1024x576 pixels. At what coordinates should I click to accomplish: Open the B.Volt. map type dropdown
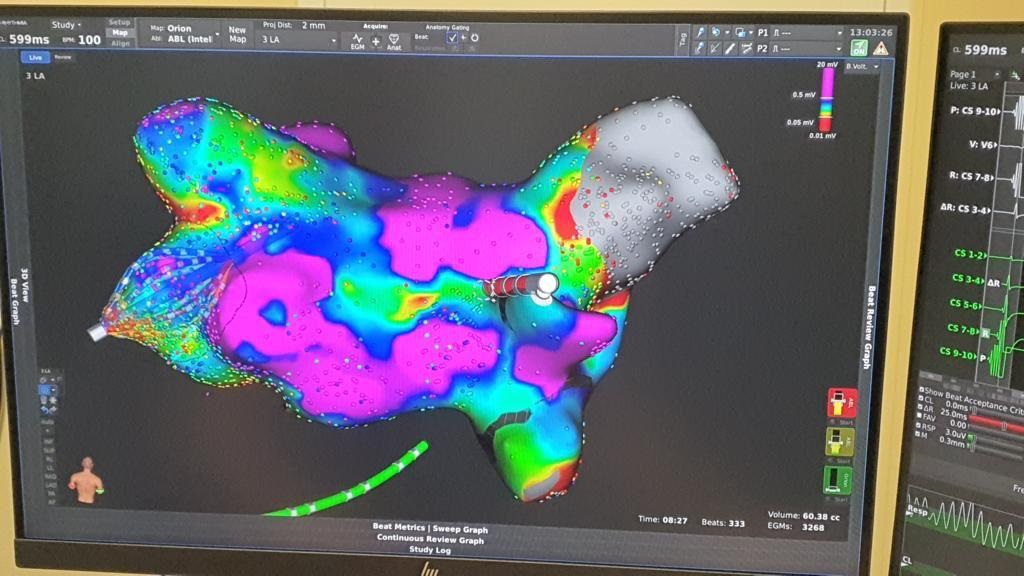[863, 67]
